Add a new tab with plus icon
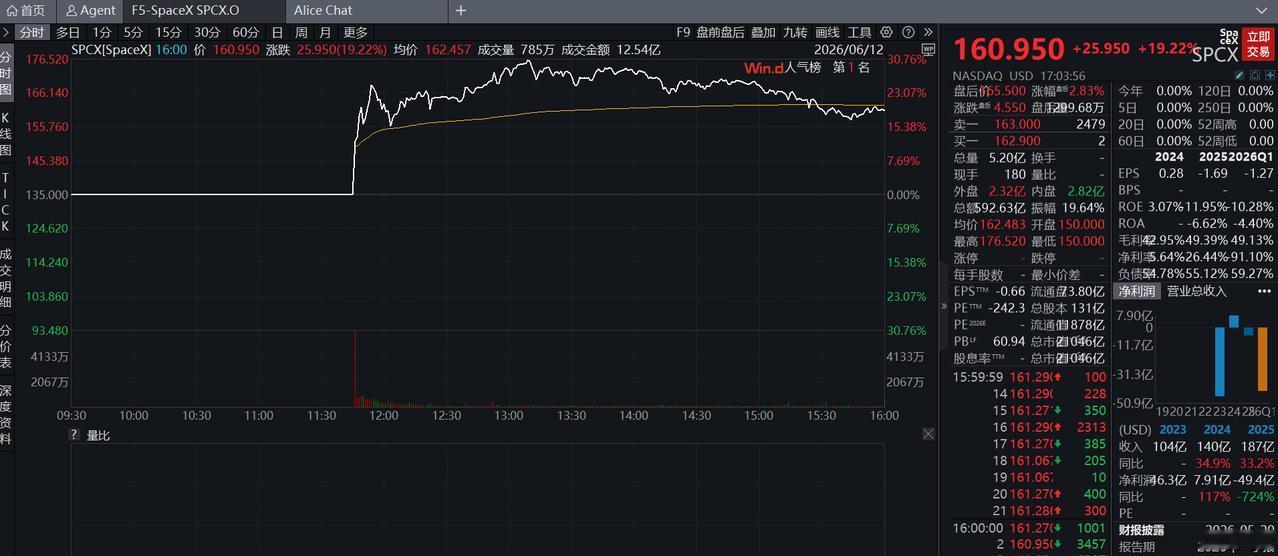1278x556 pixels. click(x=461, y=10)
